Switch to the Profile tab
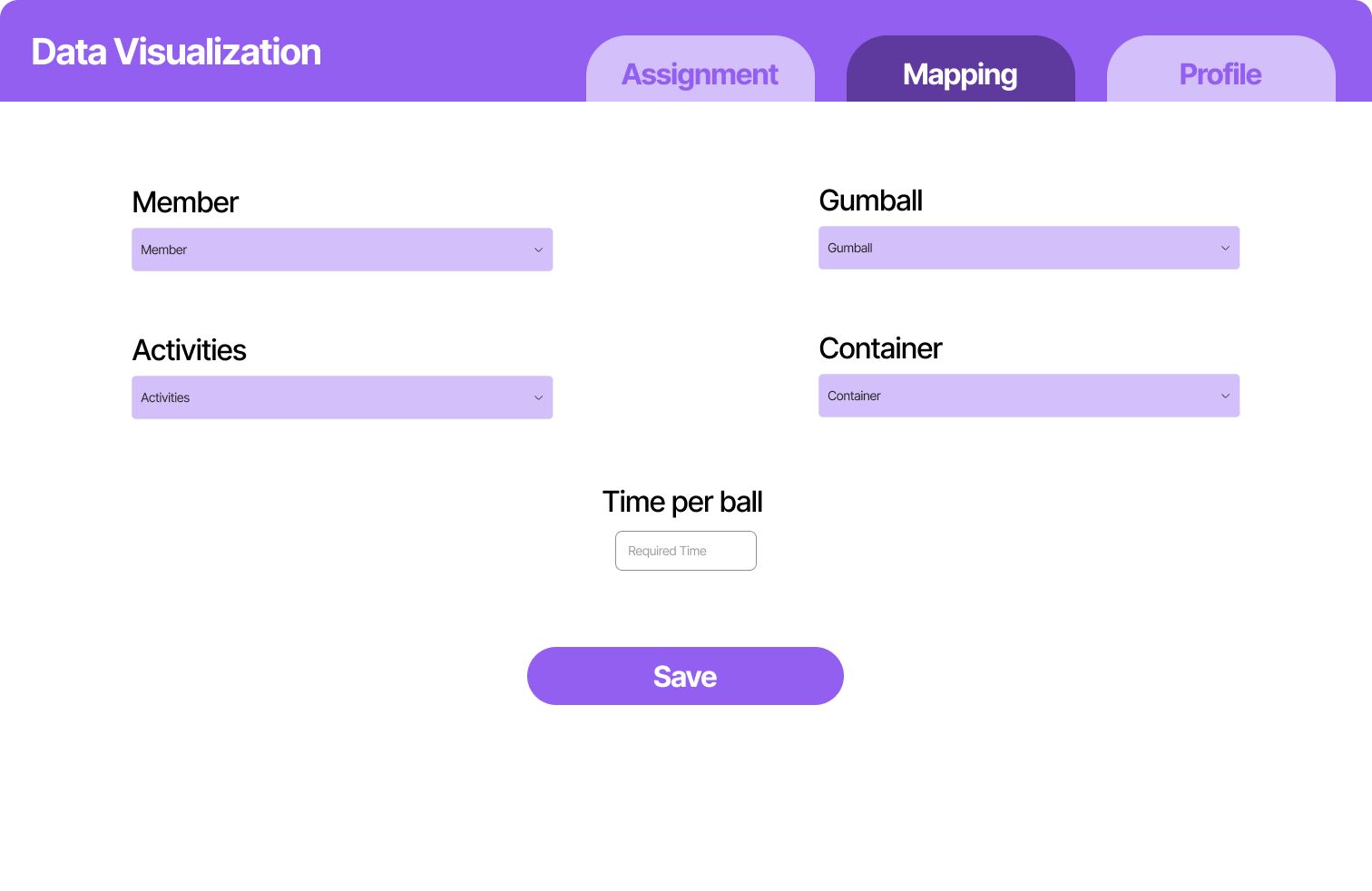 (x=1220, y=74)
